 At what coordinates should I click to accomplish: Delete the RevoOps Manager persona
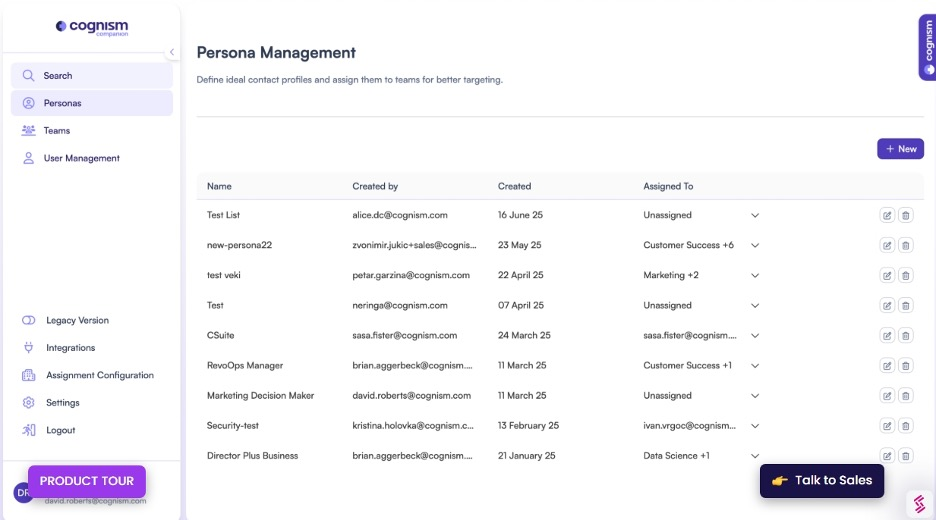pos(906,365)
